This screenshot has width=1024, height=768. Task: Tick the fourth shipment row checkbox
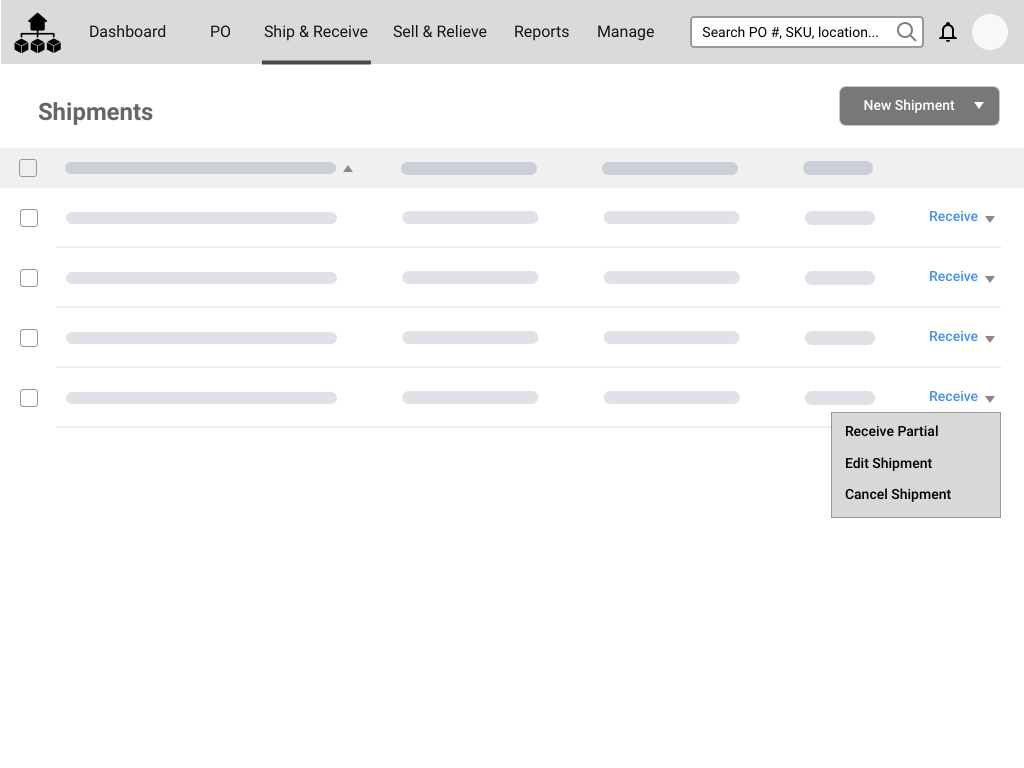[29, 398]
